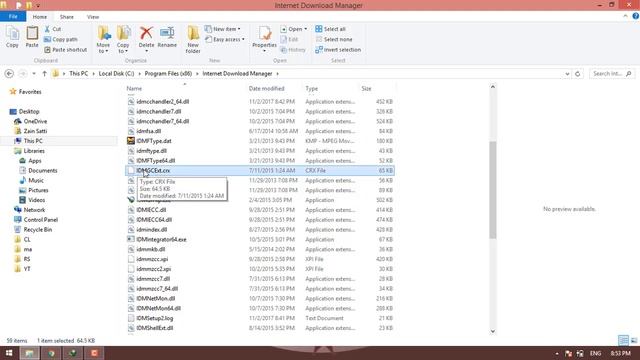Open the Open dropdown in ribbon
Image resolution: width=640 pixels, height=360 pixels.
click(294, 29)
